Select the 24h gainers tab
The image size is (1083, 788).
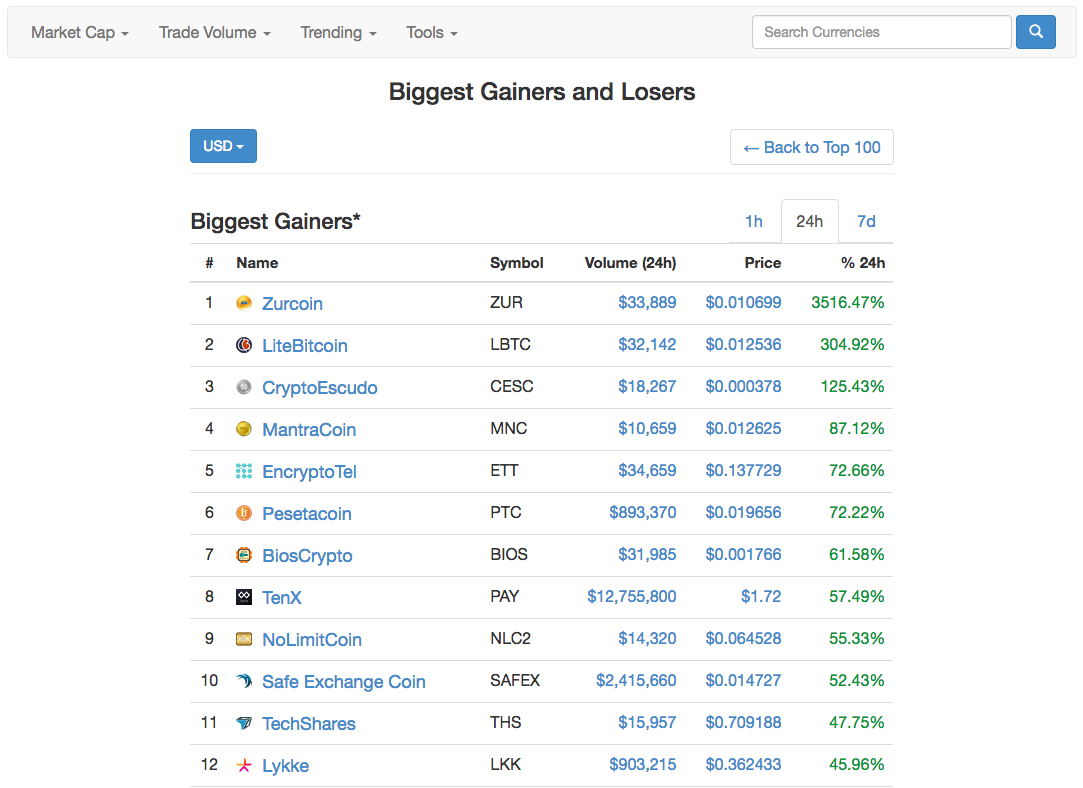pyautogui.click(x=809, y=221)
